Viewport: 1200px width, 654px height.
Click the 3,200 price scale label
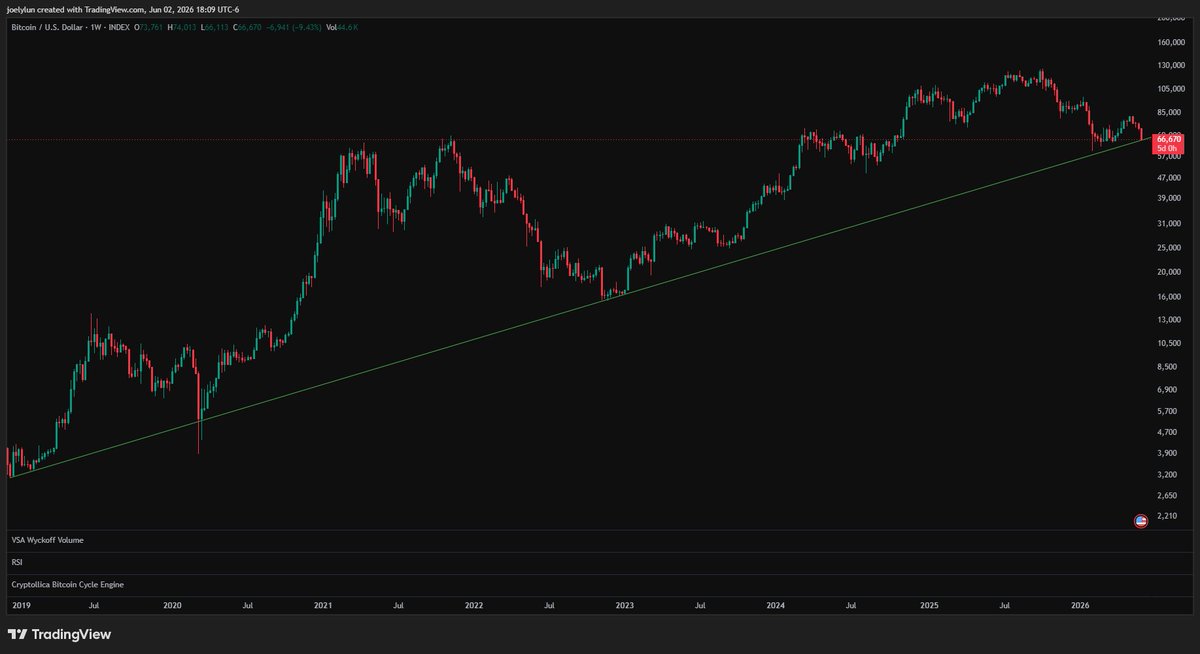pos(1165,474)
